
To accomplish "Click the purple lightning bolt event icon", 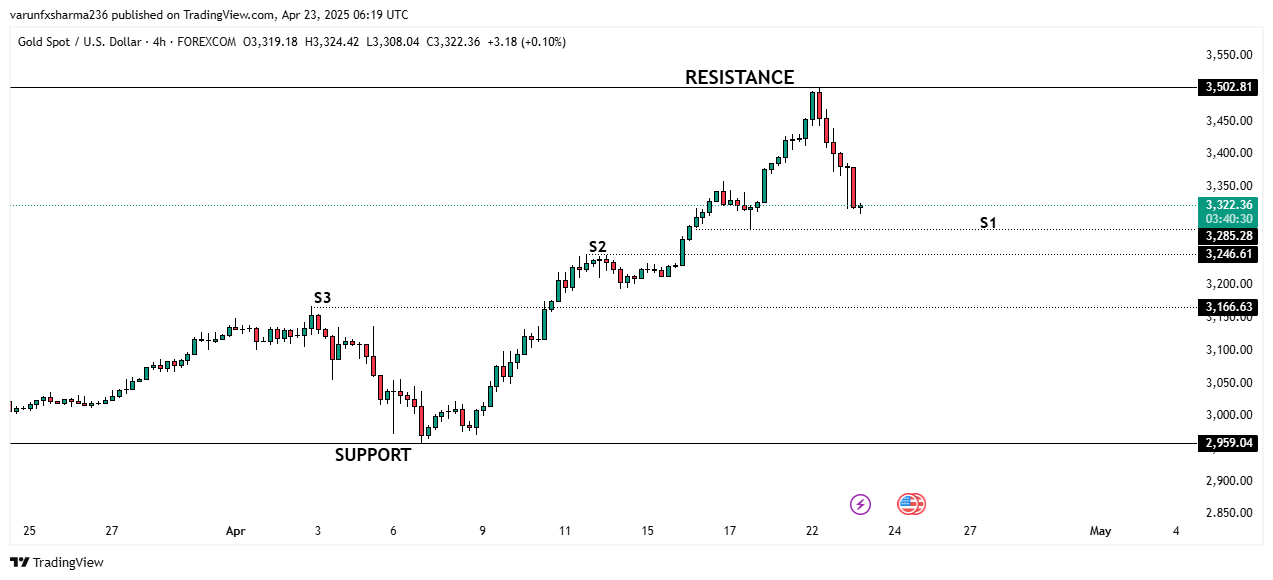I will pyautogui.click(x=860, y=504).
